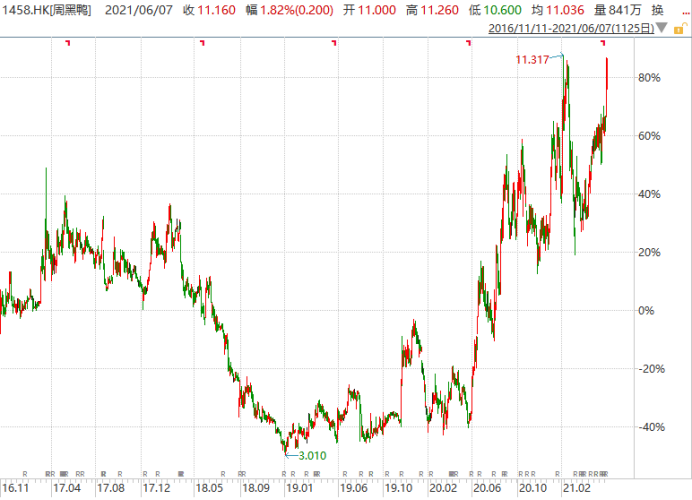Click the change value 幅 1.82%(0.200)
This screenshot has width=692, height=500.
(290, 10)
